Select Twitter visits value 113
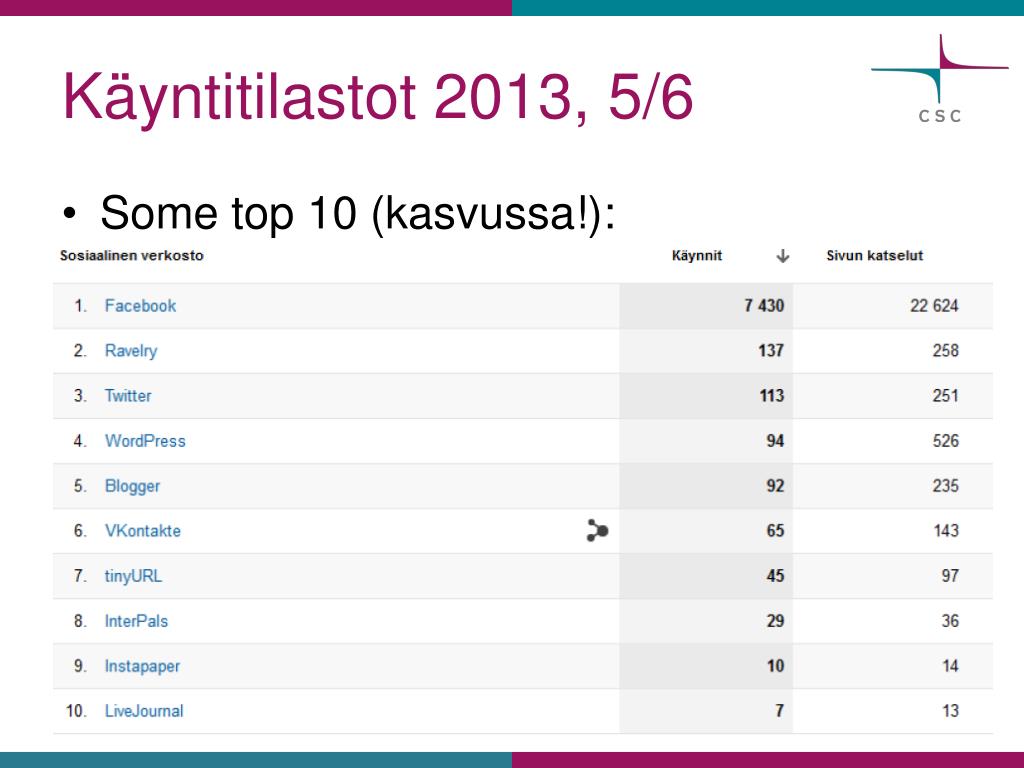 (771, 396)
